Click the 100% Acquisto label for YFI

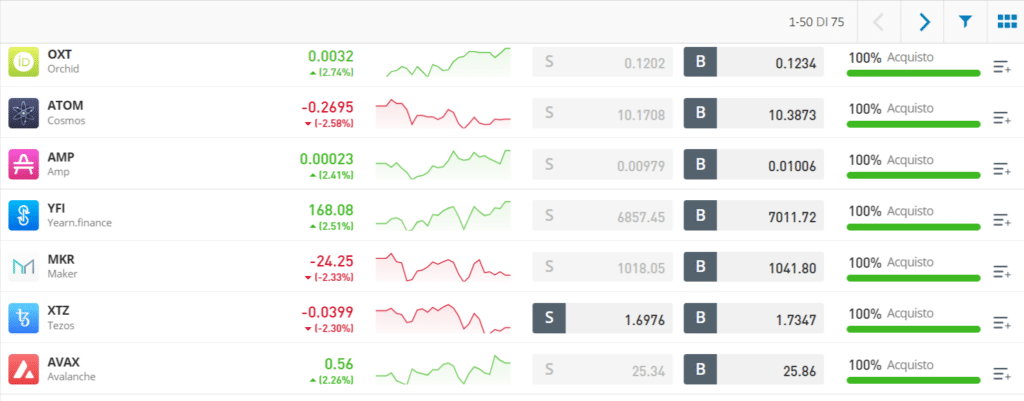tap(891, 211)
